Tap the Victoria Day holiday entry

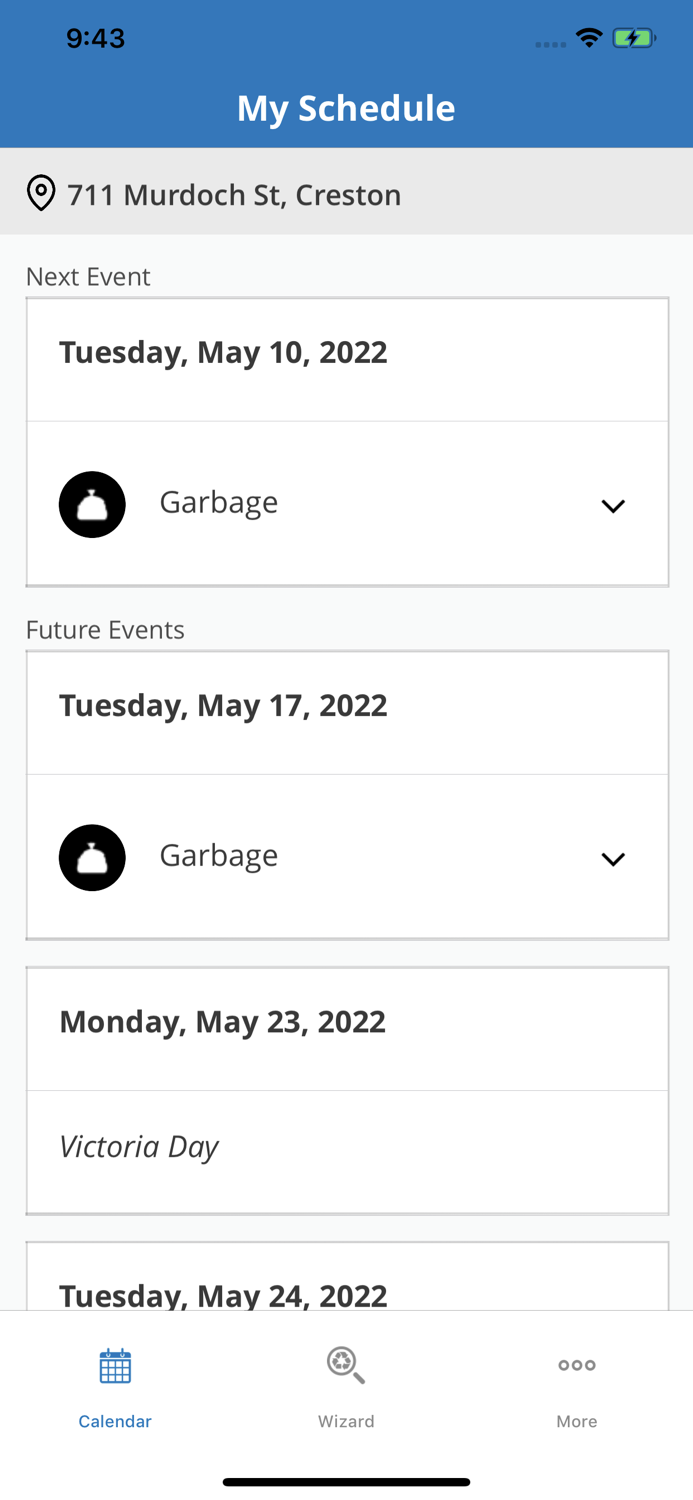pos(139,1147)
